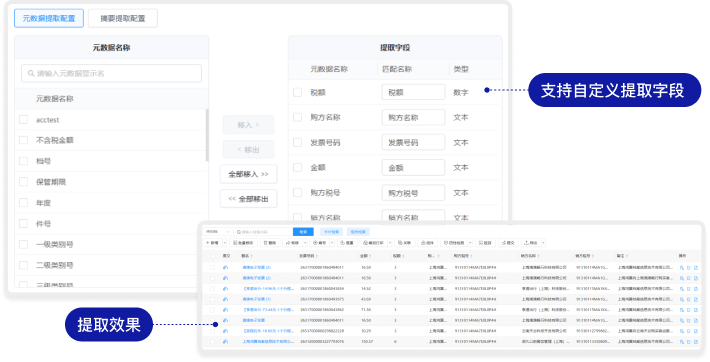This screenshot has height=362, width=710.
Task: Open the attachment icon in the 43.69 row
Action: 225,299
